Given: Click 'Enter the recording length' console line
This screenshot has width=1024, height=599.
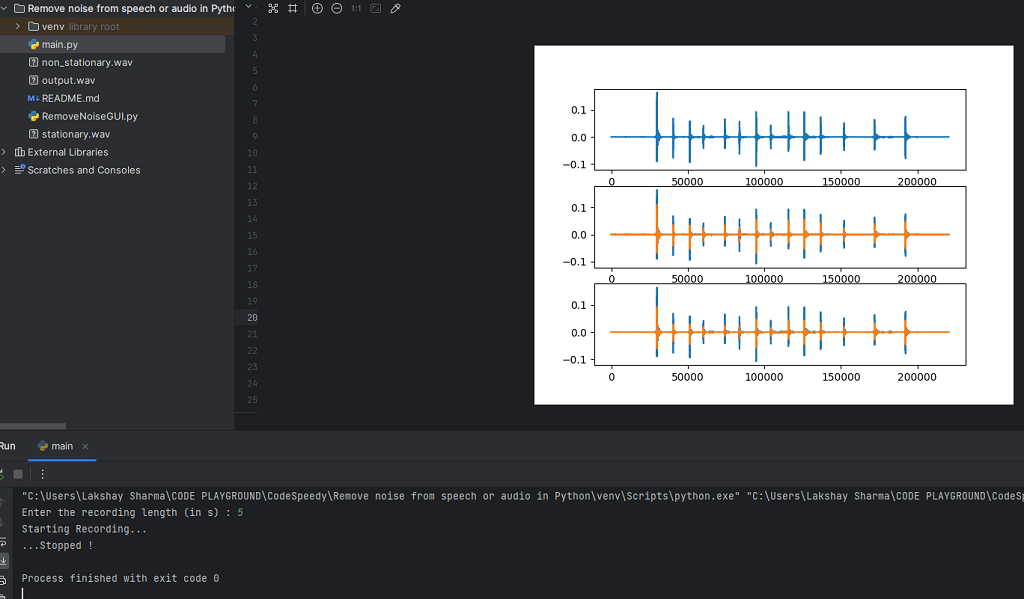Looking at the screenshot, I should pos(132,513).
